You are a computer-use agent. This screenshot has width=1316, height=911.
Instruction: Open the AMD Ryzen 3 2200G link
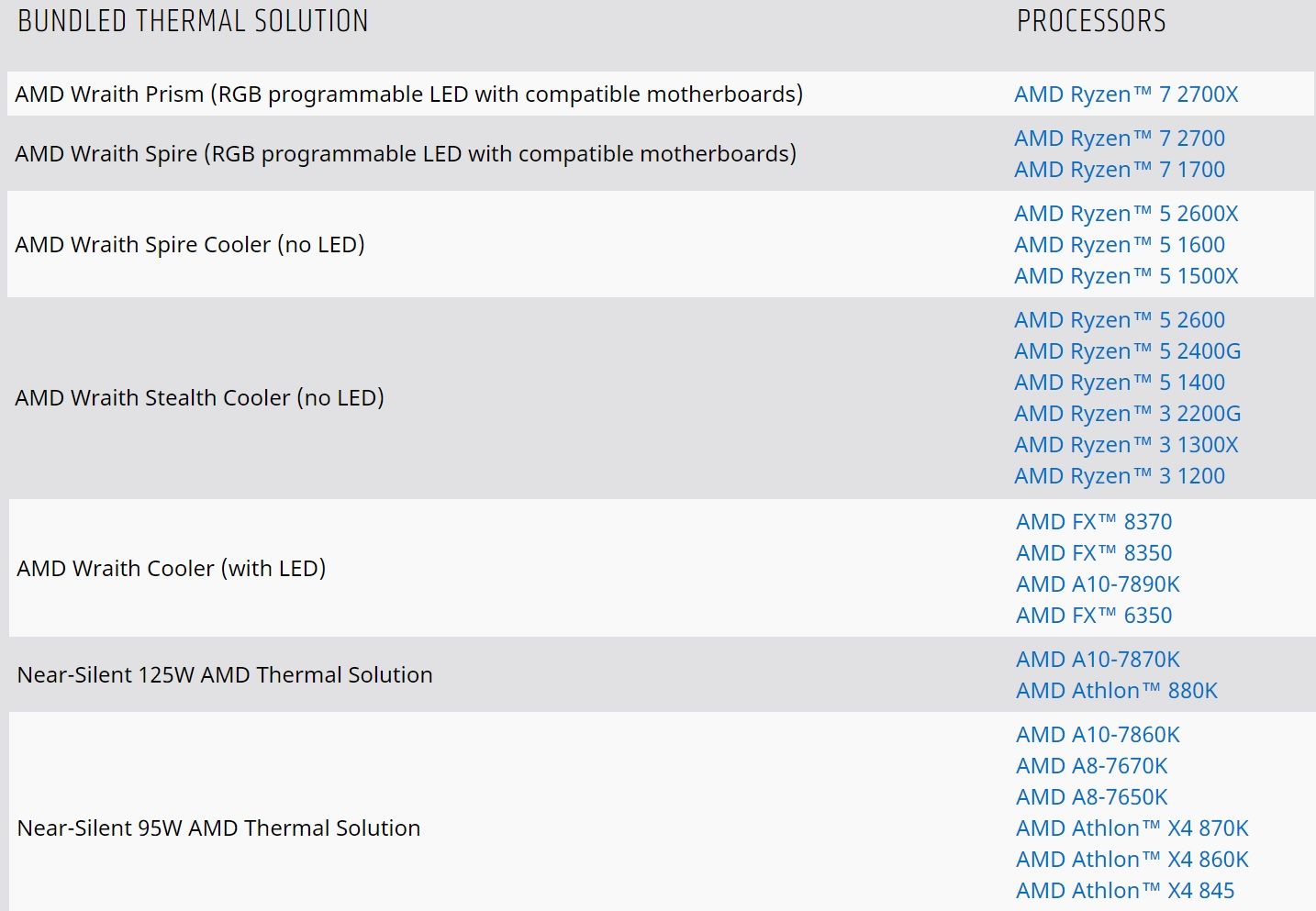pos(1127,414)
